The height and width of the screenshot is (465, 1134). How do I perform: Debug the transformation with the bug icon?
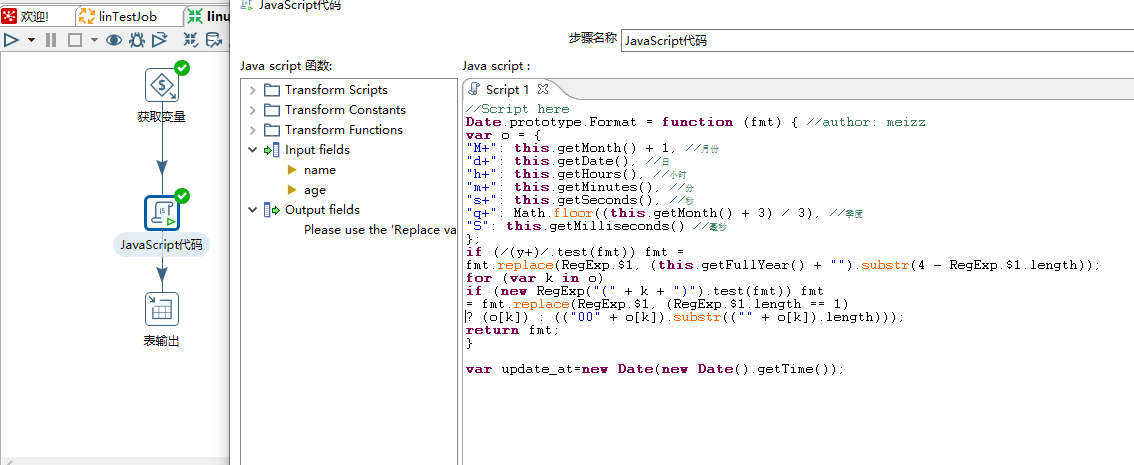[137, 40]
